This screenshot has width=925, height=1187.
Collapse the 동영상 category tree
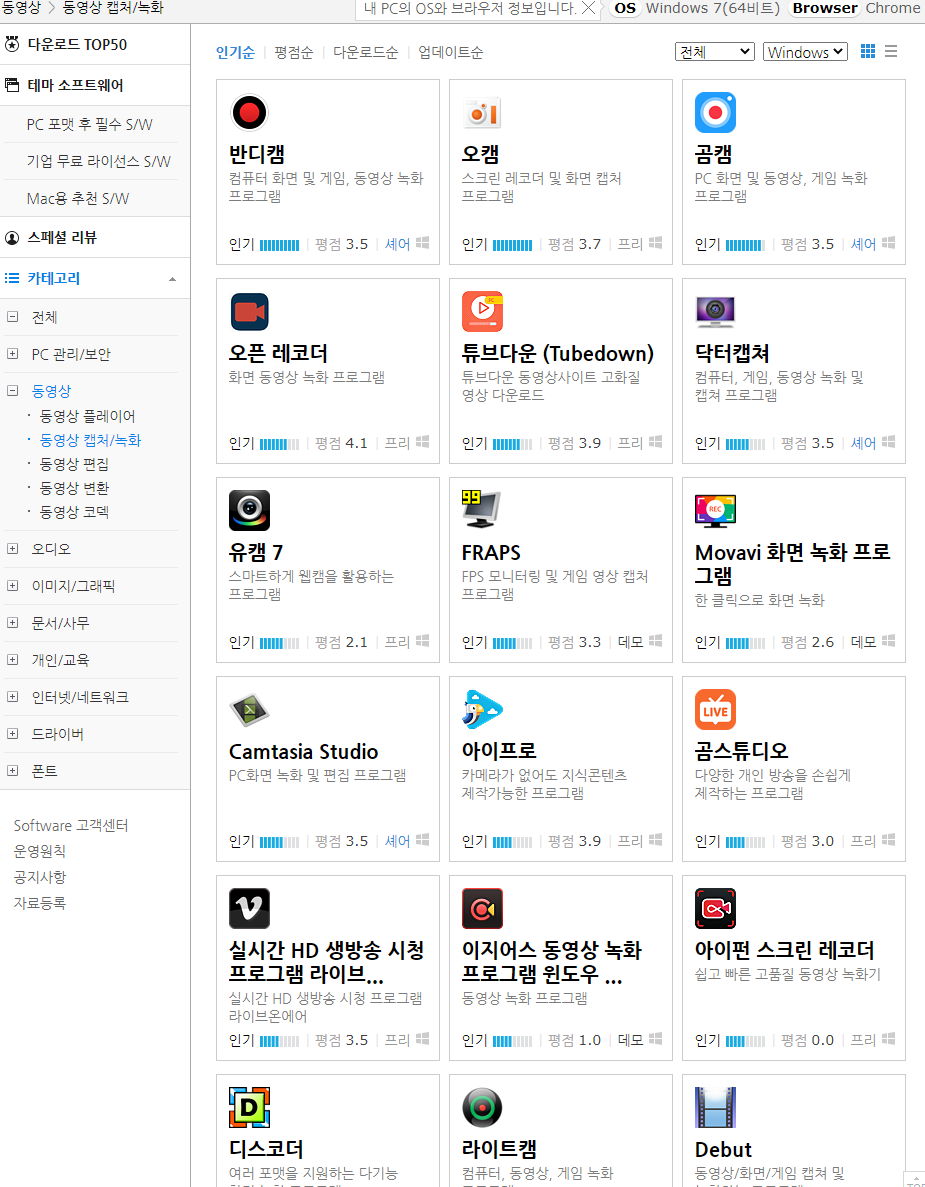(12, 391)
